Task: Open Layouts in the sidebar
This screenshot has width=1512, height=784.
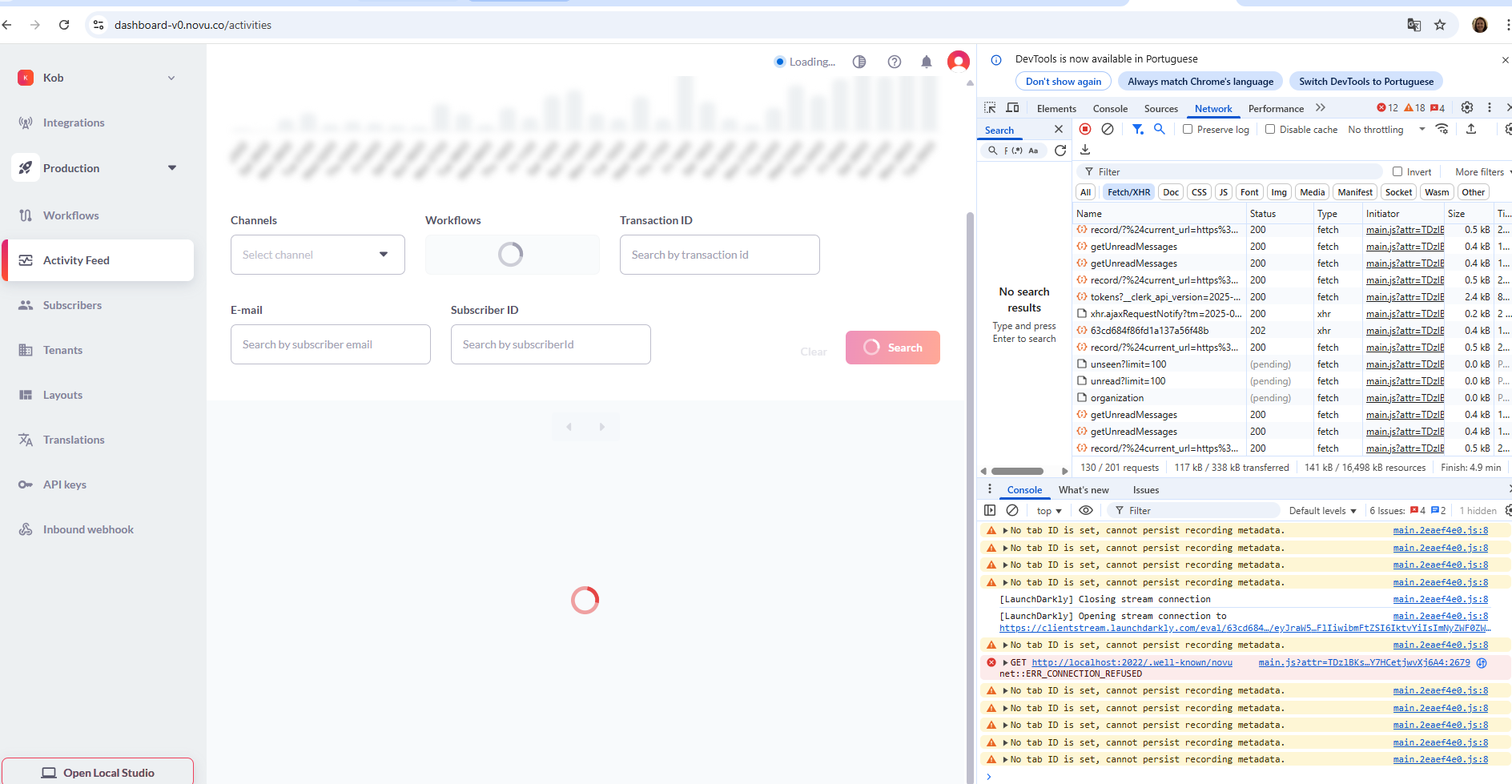Action: [x=62, y=395]
